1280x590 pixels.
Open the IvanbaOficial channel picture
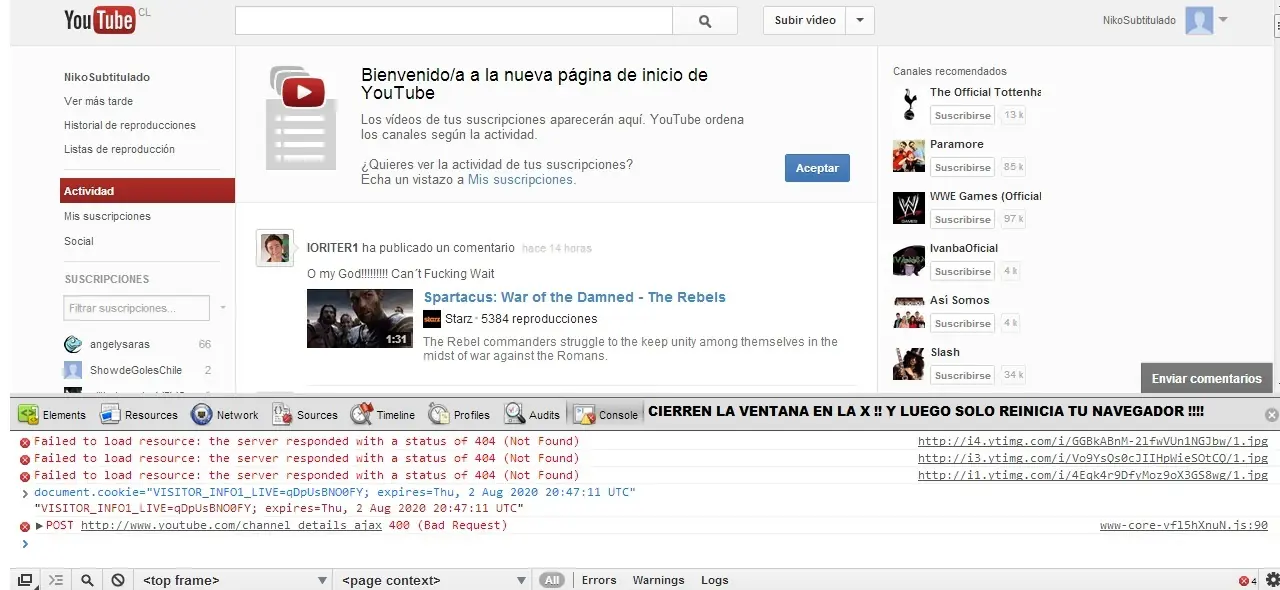click(x=909, y=260)
